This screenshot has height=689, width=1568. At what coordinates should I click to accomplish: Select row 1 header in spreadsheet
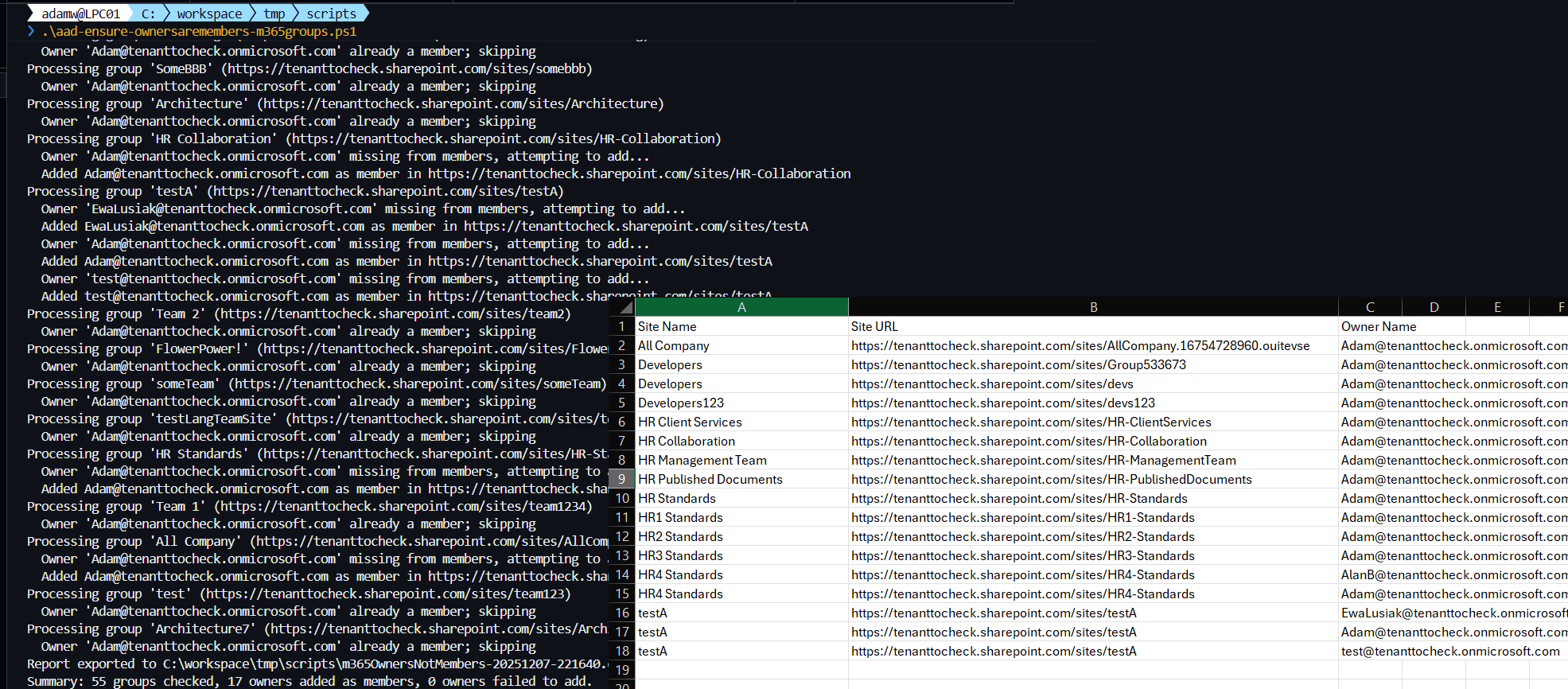coord(622,326)
